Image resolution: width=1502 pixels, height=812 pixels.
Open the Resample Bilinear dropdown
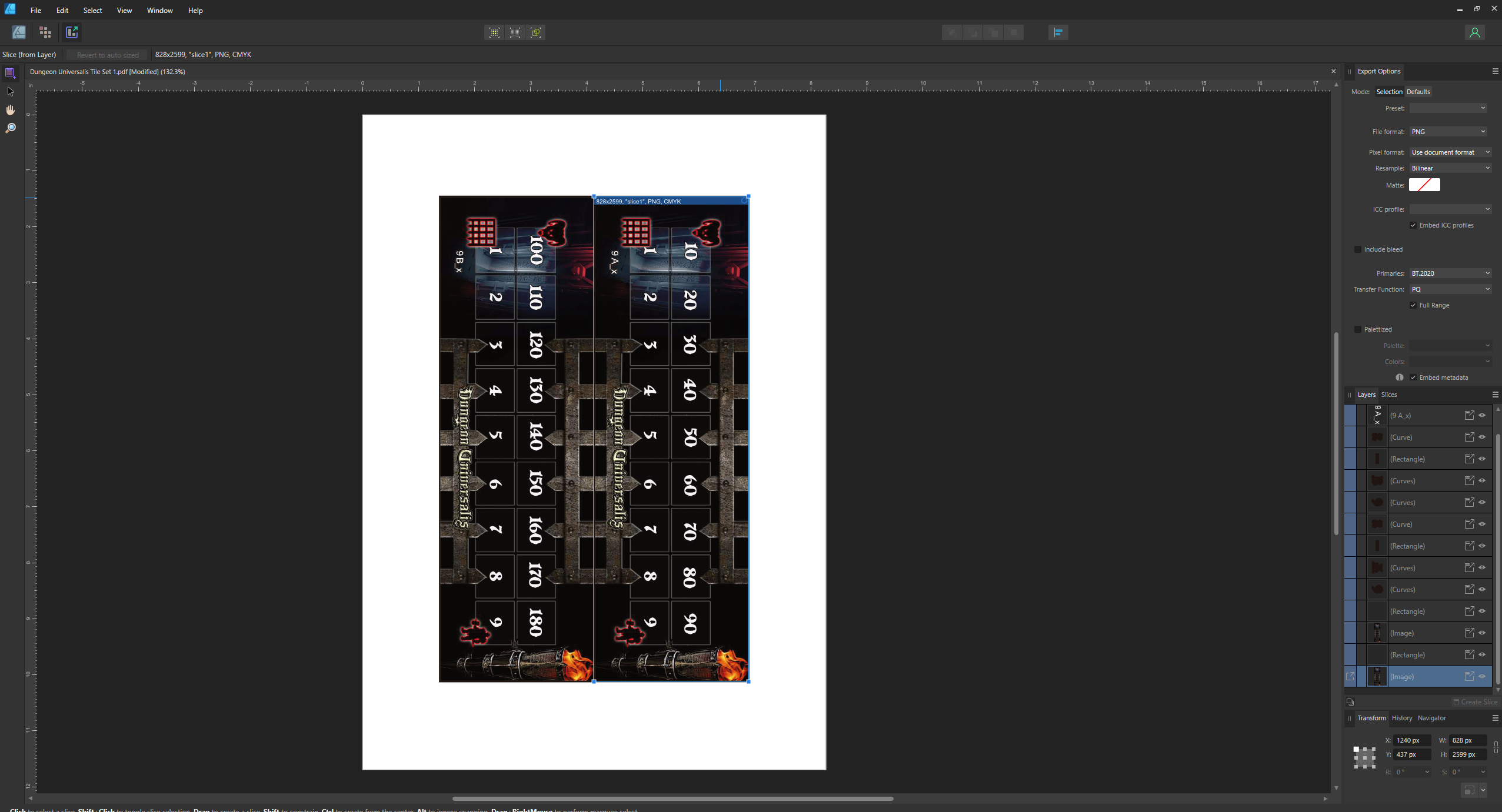1450,168
